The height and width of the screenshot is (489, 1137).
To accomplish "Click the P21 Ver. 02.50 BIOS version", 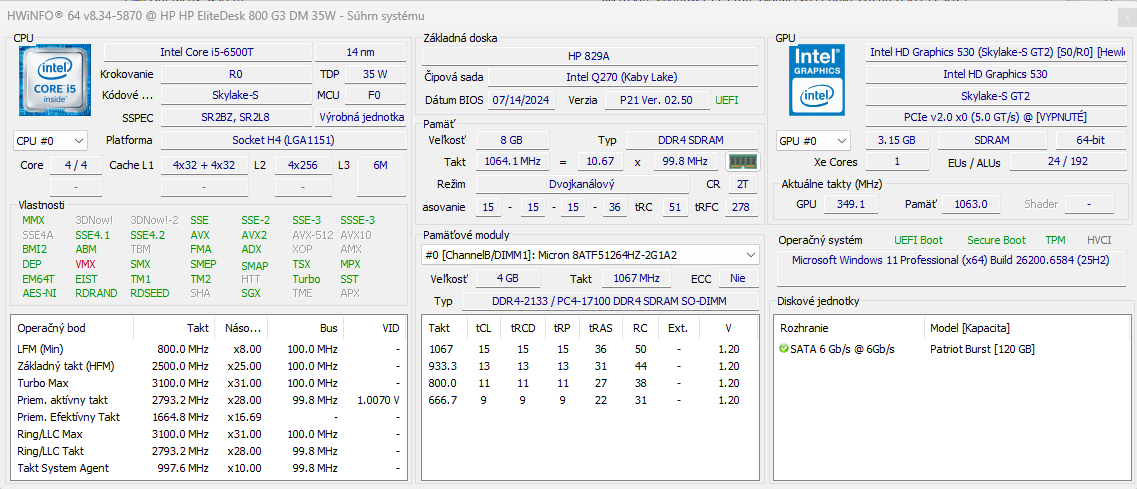I will 656,100.
